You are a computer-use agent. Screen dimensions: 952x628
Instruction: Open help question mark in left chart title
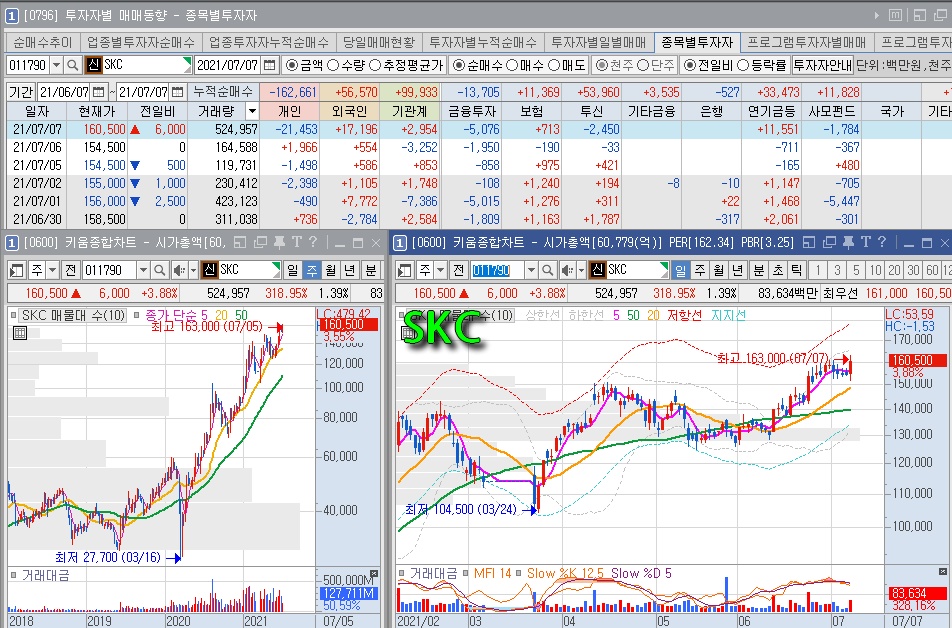pyautogui.click(x=313, y=242)
